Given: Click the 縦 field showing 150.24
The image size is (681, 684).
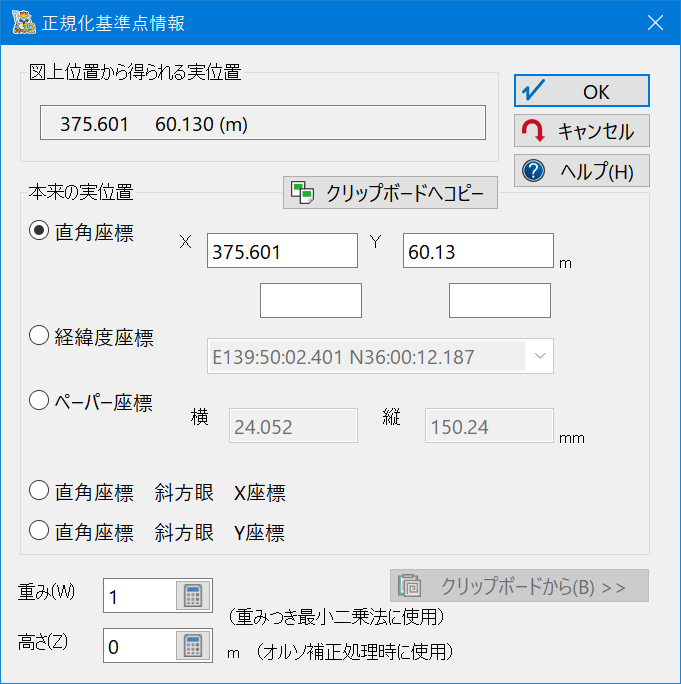Looking at the screenshot, I should (489, 426).
